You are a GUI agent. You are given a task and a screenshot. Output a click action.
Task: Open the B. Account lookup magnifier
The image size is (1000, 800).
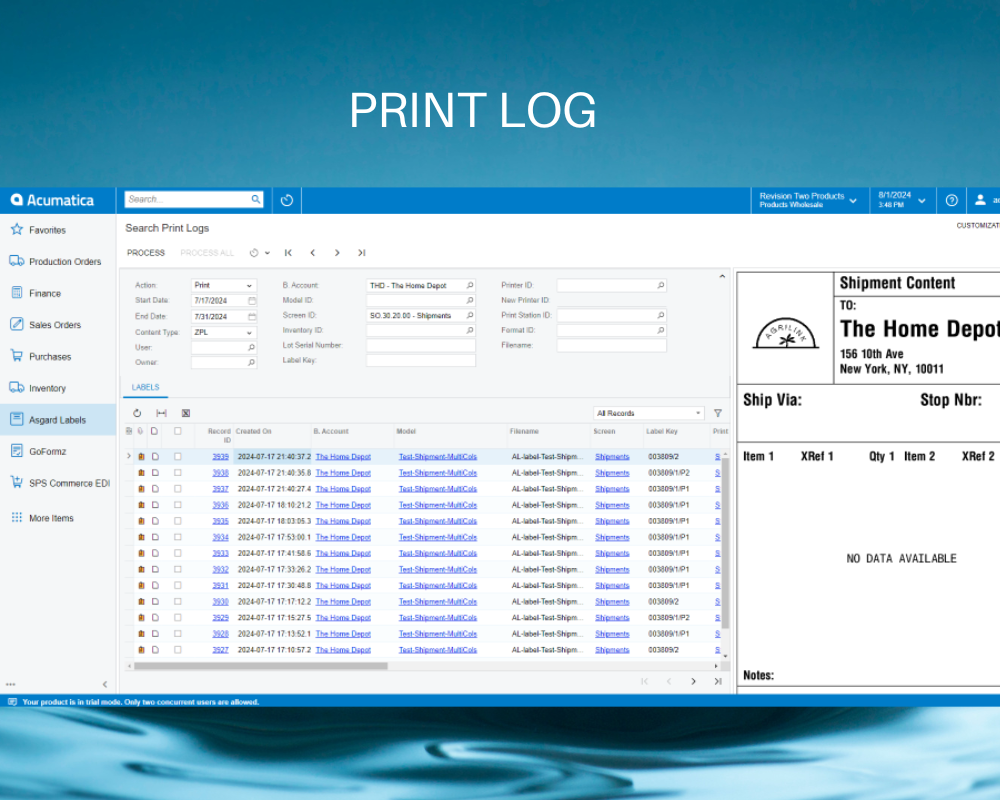470,285
